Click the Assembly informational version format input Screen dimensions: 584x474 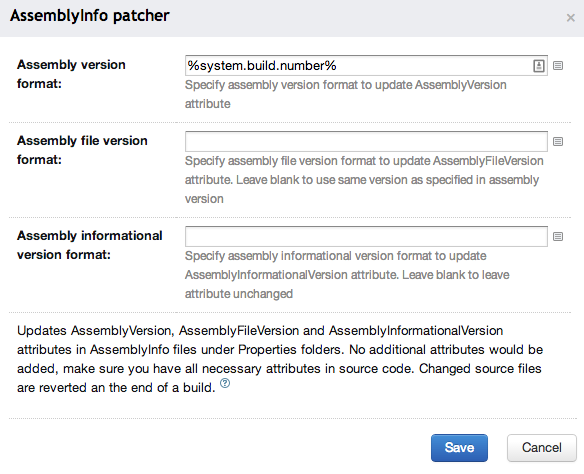[x=366, y=236]
